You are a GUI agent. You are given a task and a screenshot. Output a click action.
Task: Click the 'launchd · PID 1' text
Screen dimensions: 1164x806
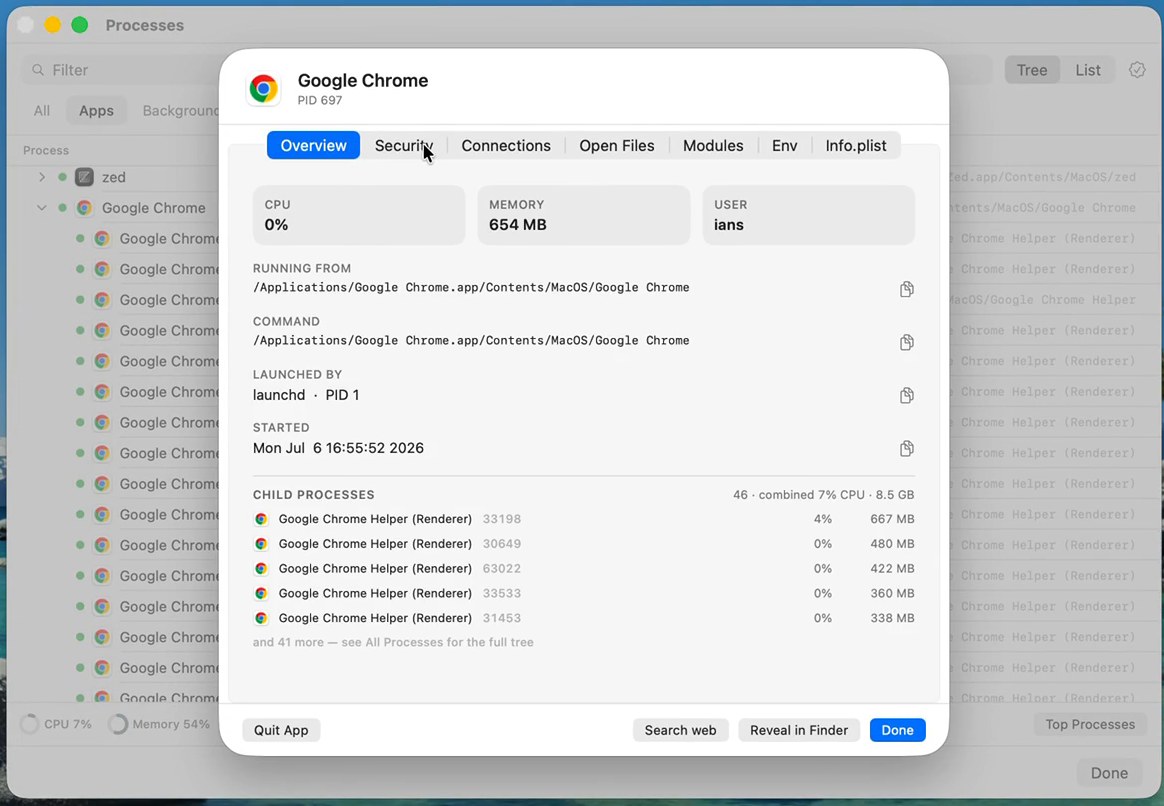(306, 395)
